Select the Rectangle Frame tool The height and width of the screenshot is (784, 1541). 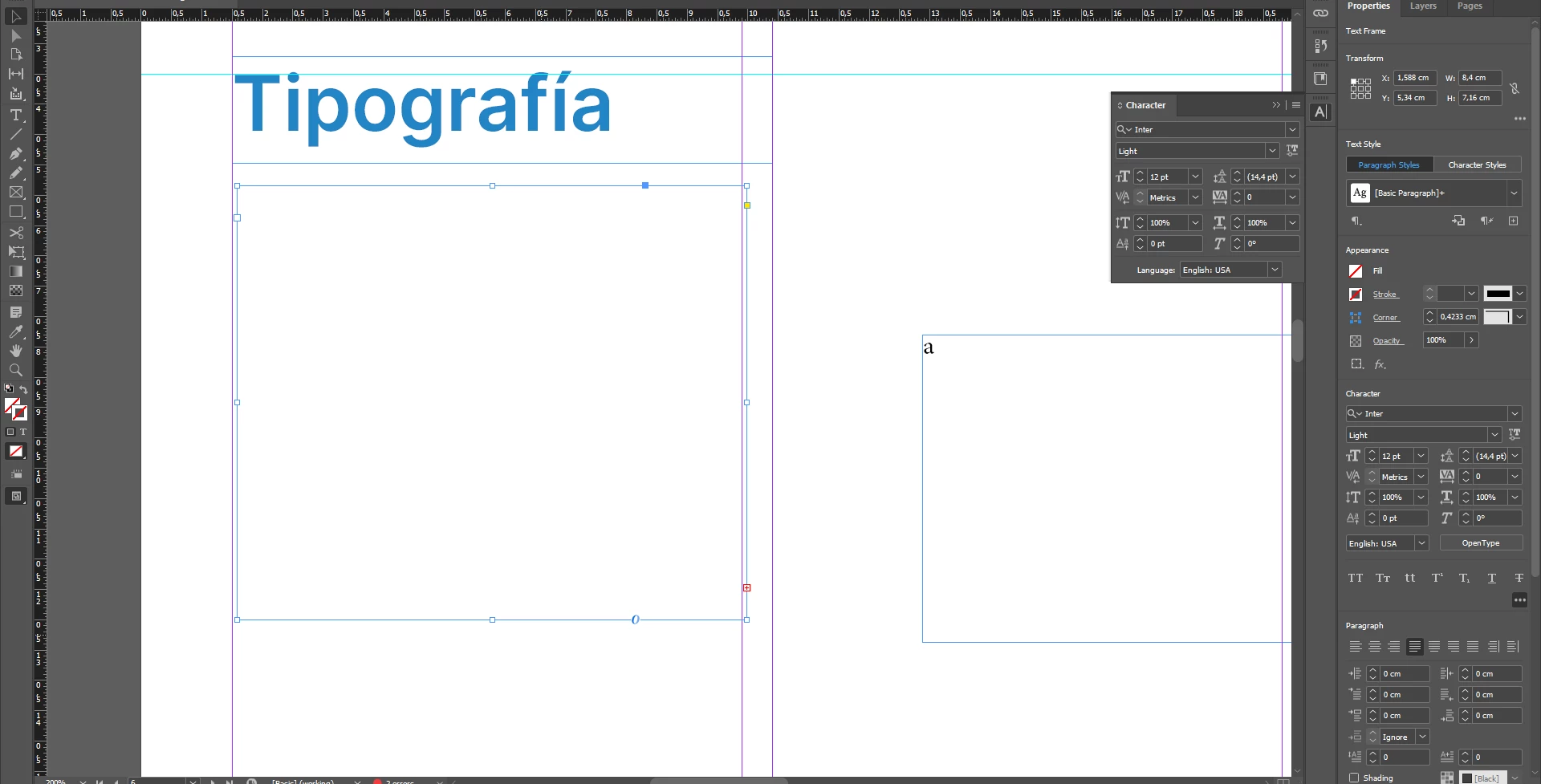[15, 193]
